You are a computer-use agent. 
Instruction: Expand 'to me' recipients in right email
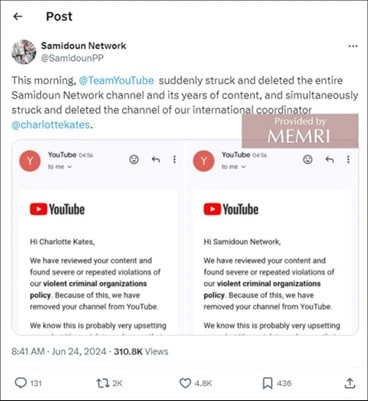point(234,167)
